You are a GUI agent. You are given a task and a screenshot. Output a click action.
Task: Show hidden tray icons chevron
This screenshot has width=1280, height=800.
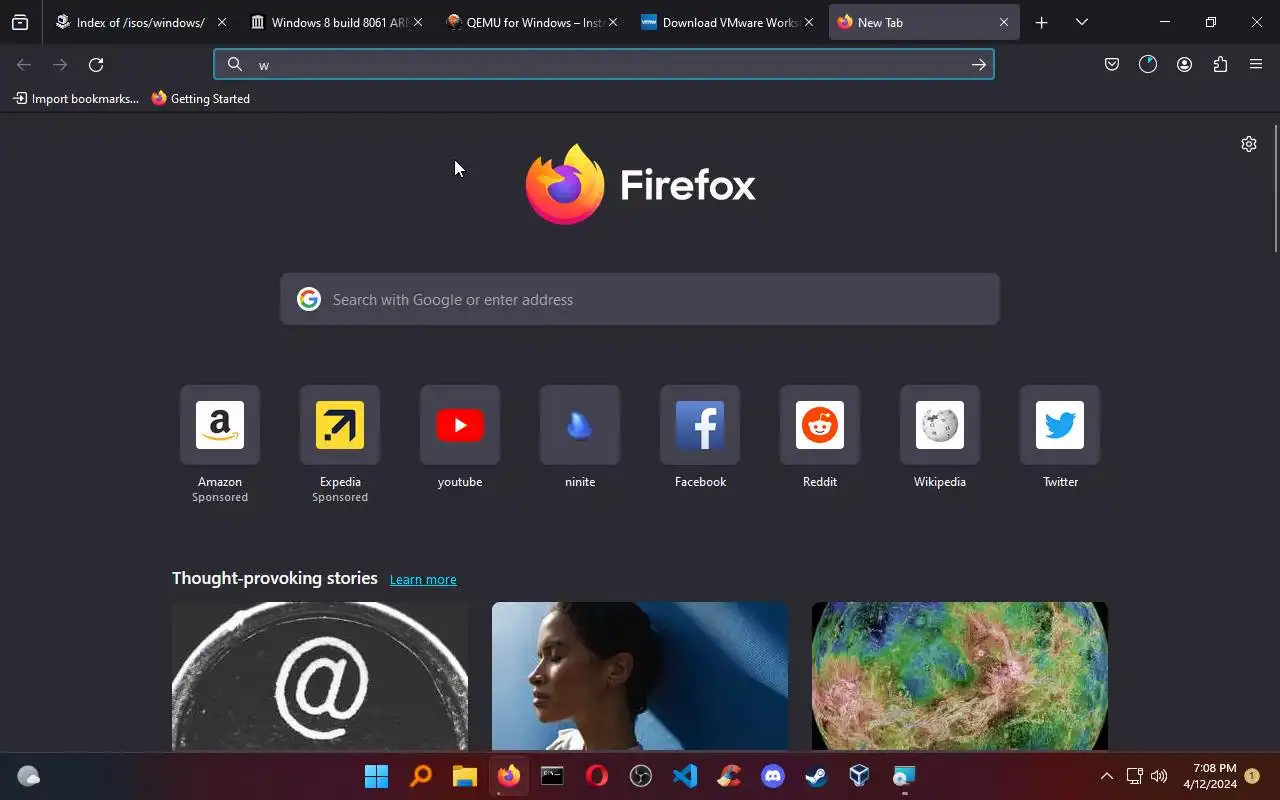pyautogui.click(x=1106, y=776)
